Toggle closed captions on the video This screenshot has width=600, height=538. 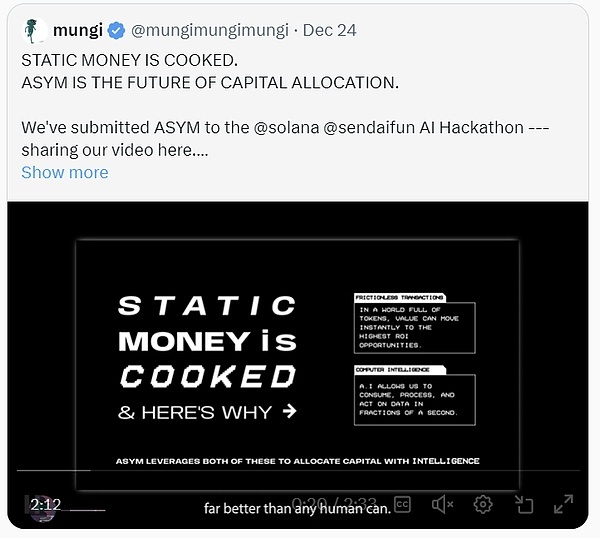[x=402, y=505]
